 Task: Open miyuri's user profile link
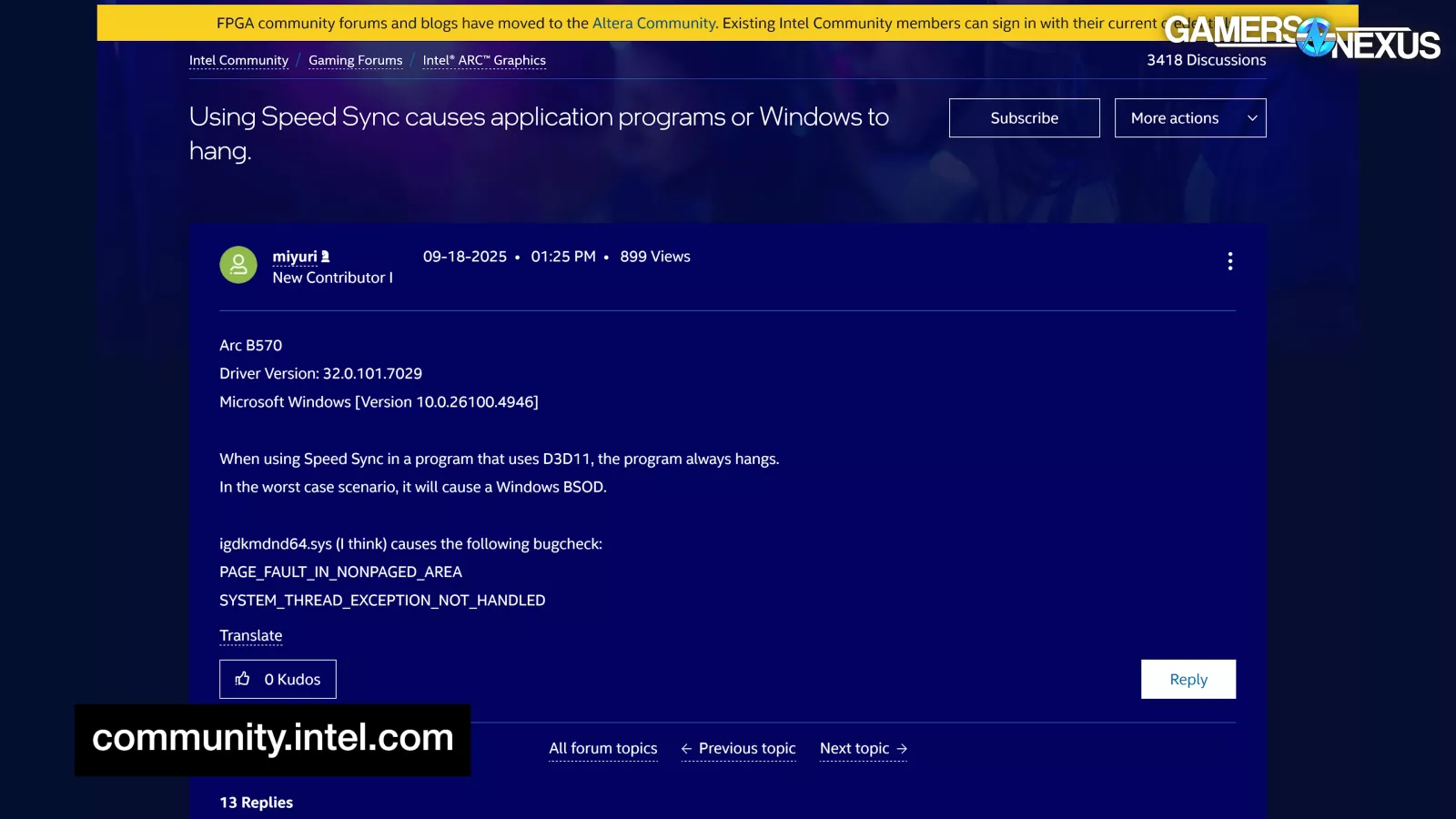click(295, 257)
